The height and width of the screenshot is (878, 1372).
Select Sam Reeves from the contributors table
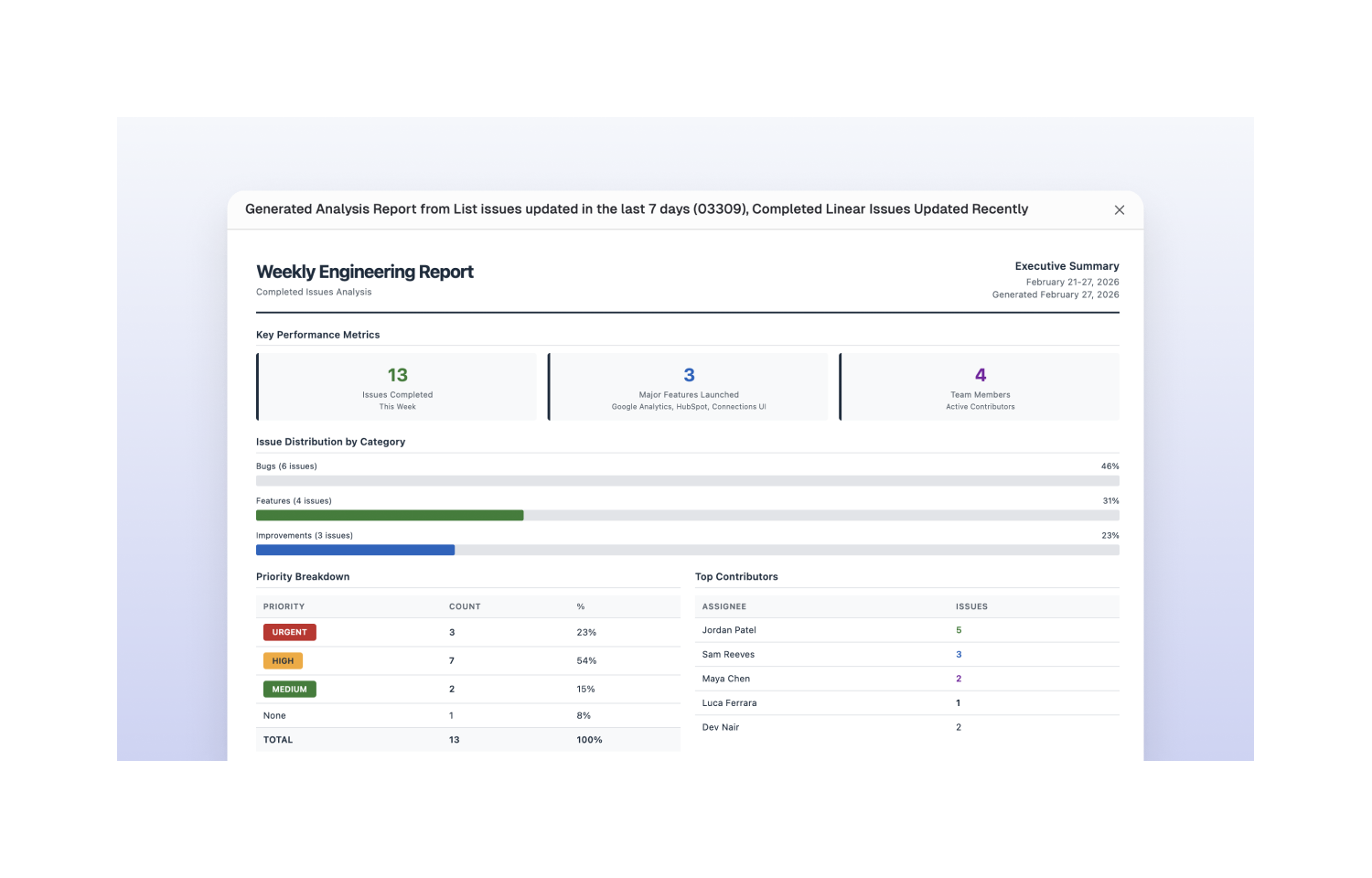click(x=728, y=654)
